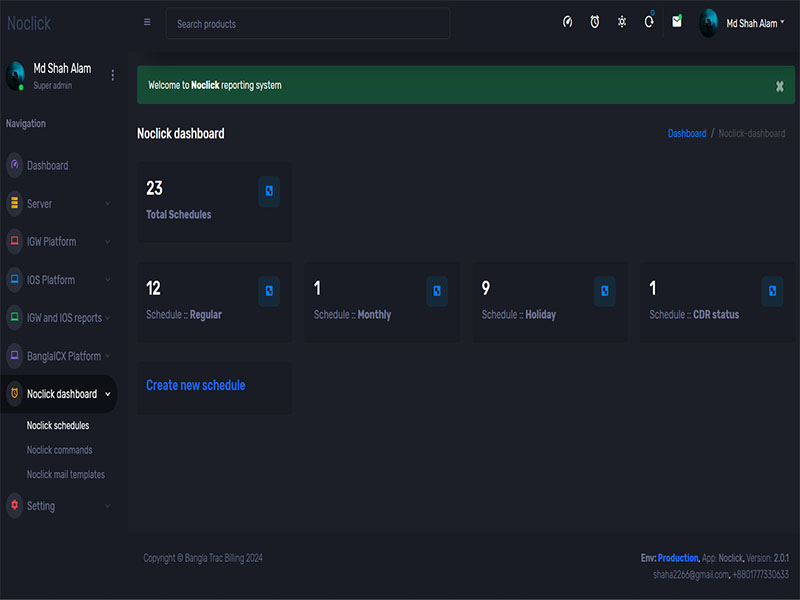Click the Search products input field
This screenshot has width=800, height=600.
308,24
